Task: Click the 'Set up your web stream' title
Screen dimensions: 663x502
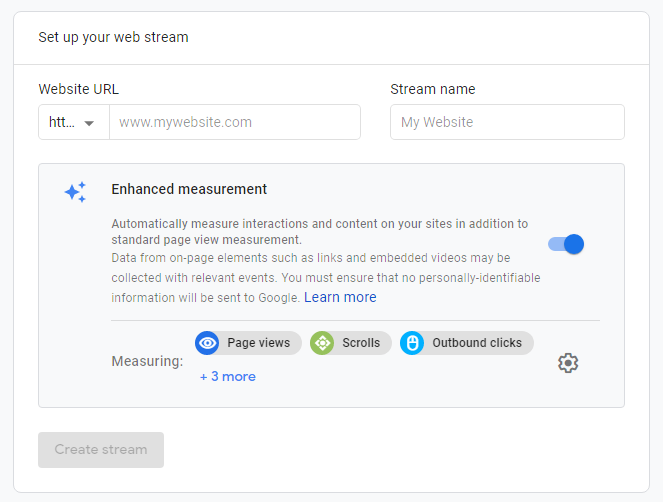Action: pyautogui.click(x=113, y=38)
